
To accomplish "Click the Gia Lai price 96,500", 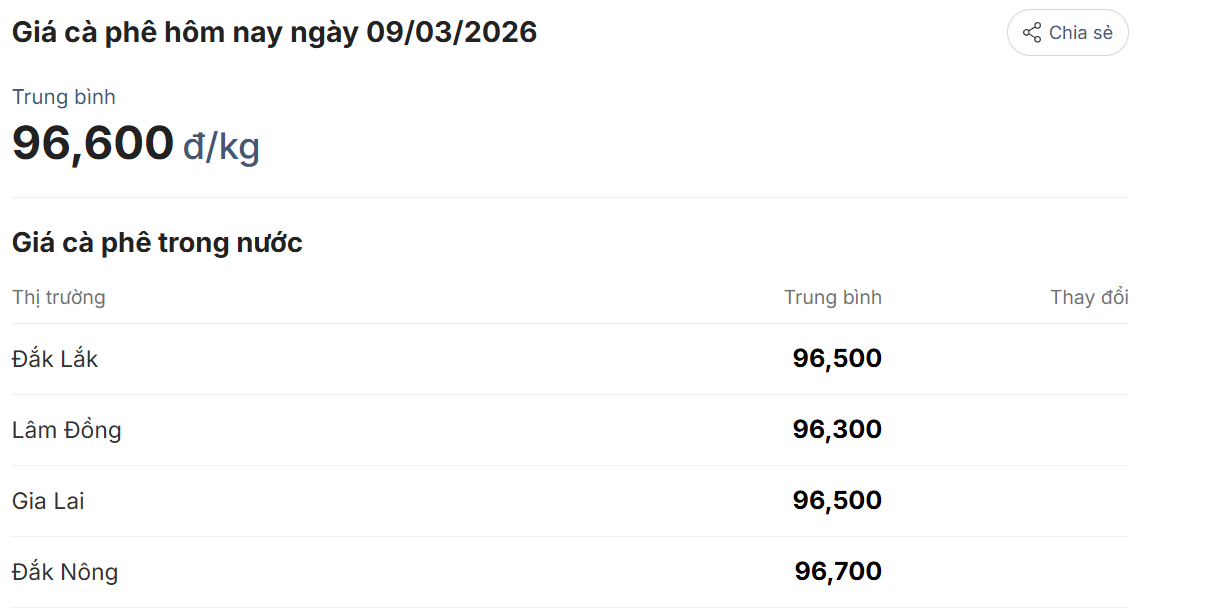I will click(837, 501).
